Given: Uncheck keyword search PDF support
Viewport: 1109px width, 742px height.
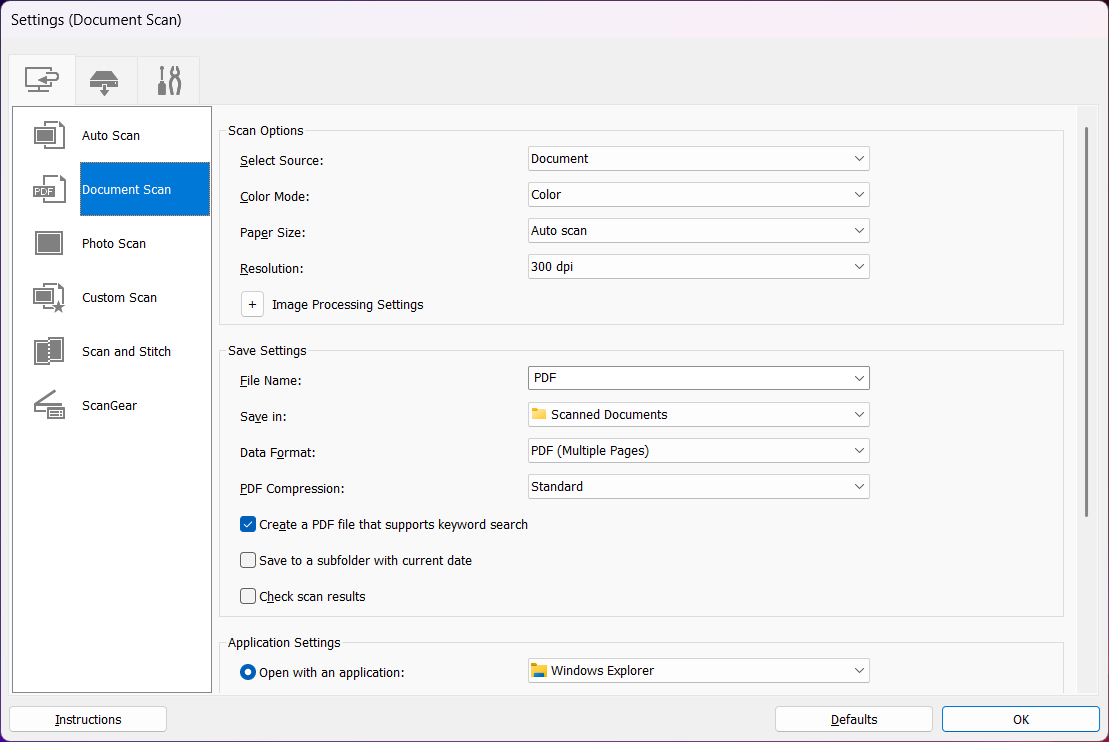Looking at the screenshot, I should click(247, 524).
